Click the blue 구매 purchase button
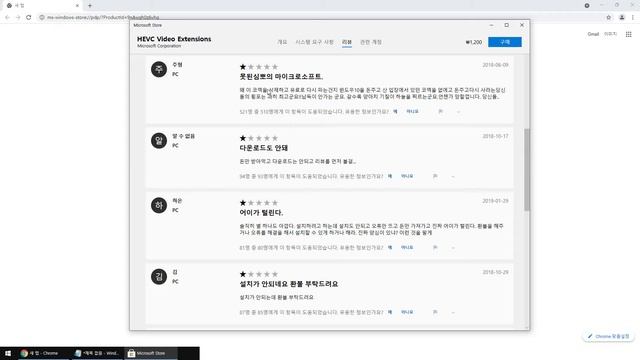The width and height of the screenshot is (640, 360). pyautogui.click(x=504, y=42)
